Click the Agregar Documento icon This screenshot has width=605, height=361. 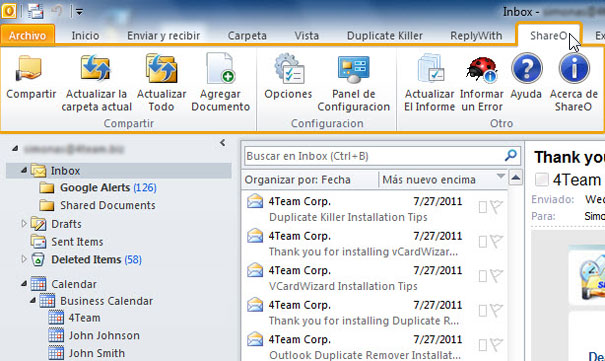point(220,69)
